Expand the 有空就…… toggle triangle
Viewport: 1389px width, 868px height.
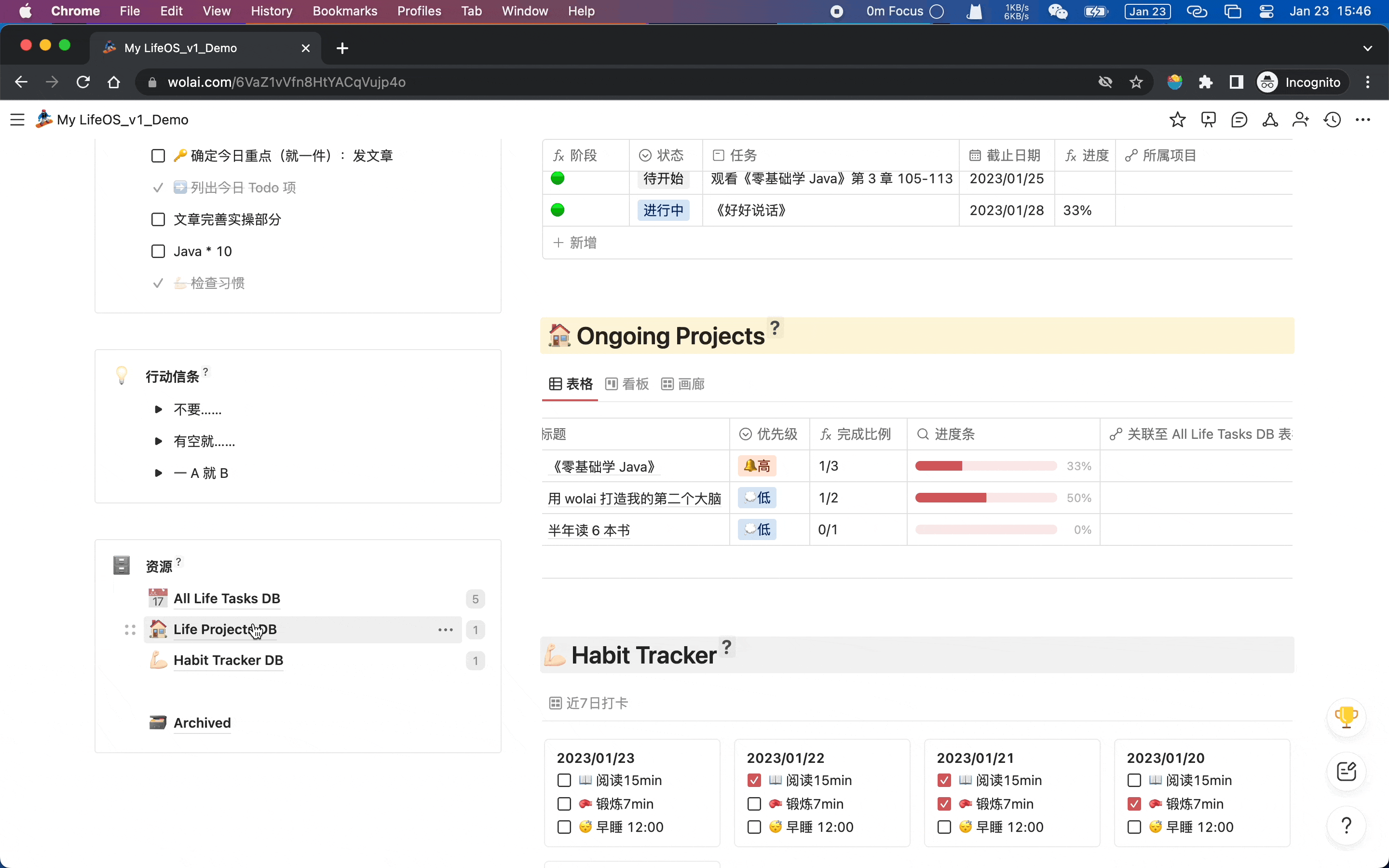point(158,441)
